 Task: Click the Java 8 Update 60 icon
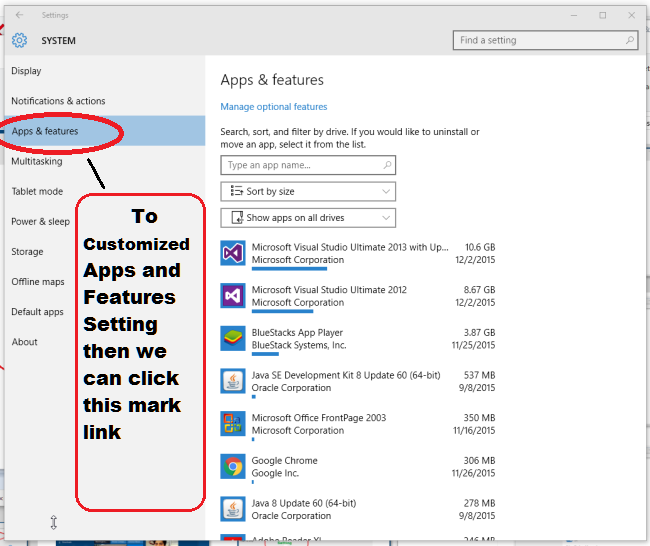233,509
